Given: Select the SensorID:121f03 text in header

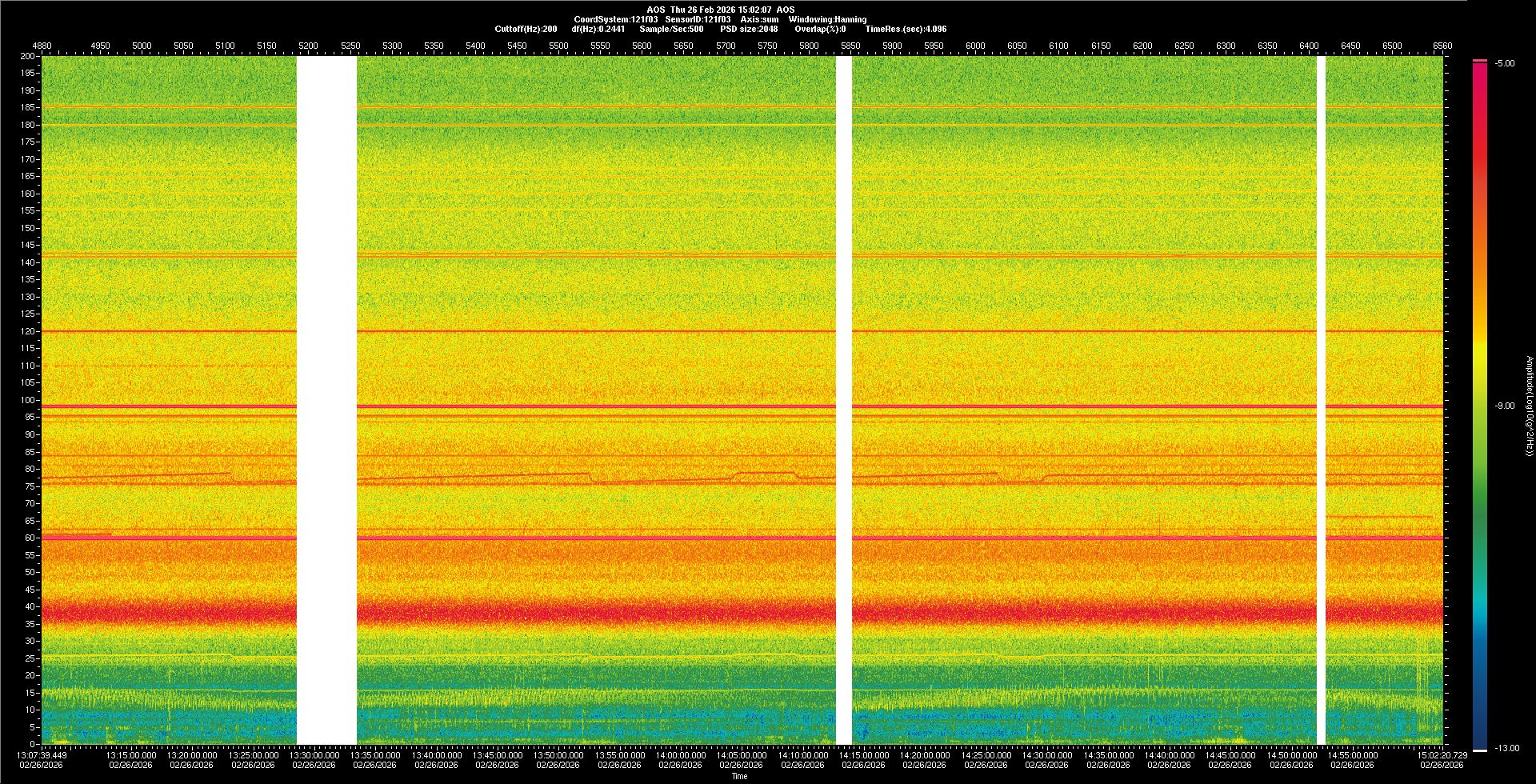Looking at the screenshot, I should click(698, 19).
